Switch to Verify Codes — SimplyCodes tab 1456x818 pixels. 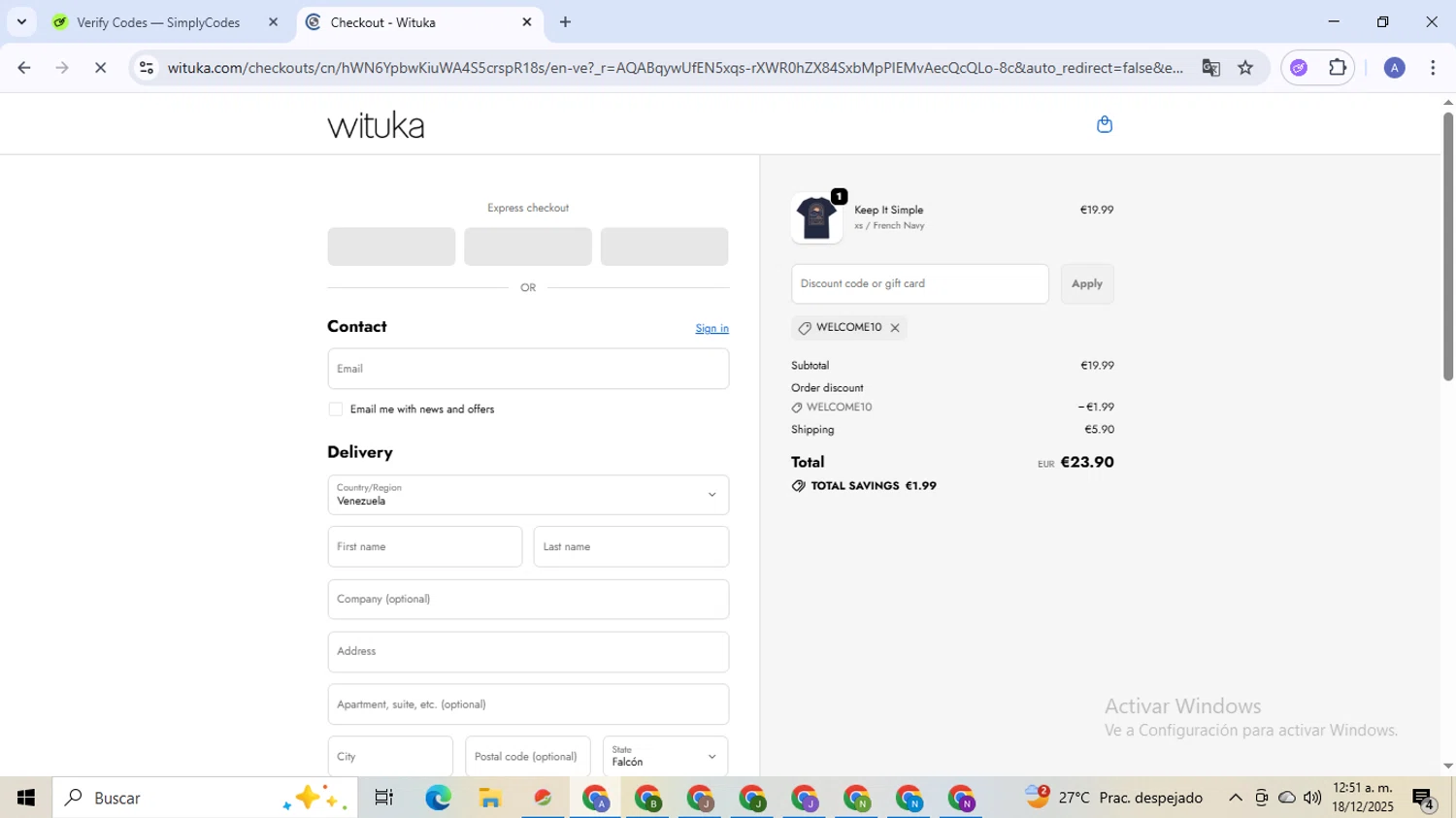158,22
